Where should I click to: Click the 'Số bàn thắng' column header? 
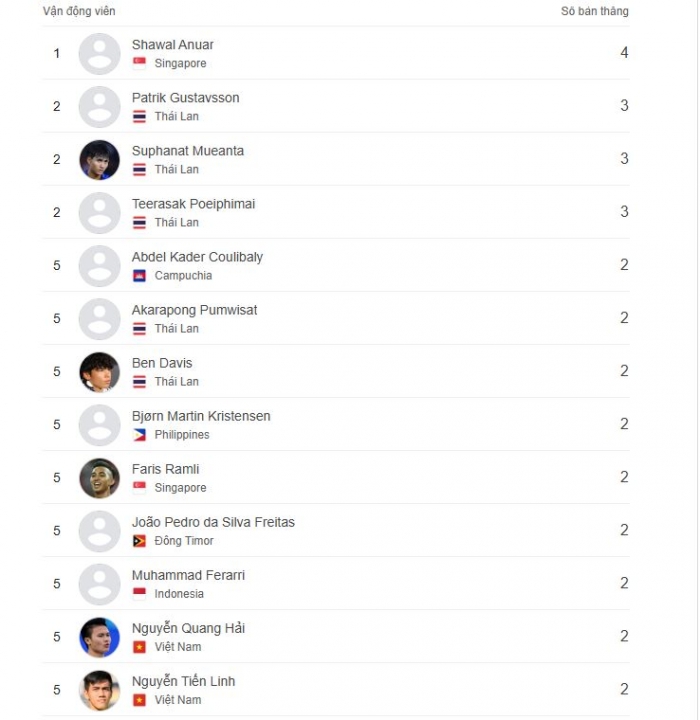pos(594,11)
